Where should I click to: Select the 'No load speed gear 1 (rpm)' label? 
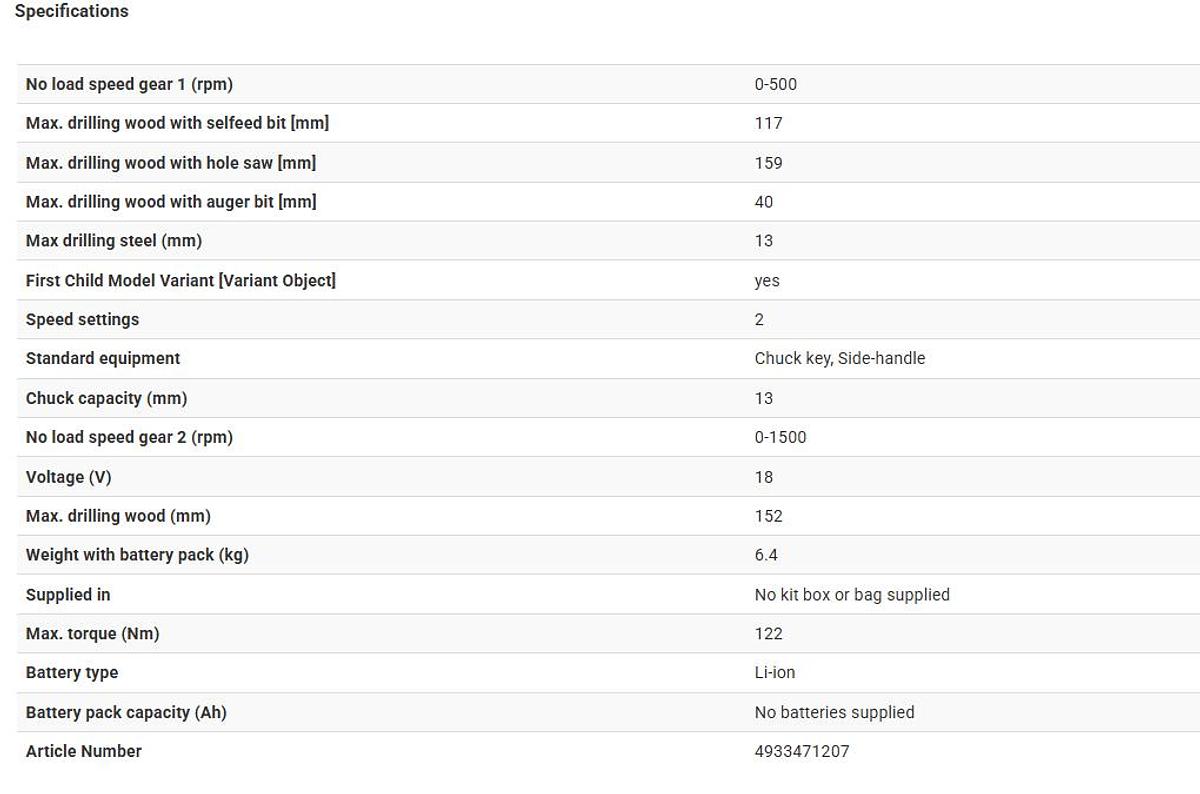pos(129,84)
